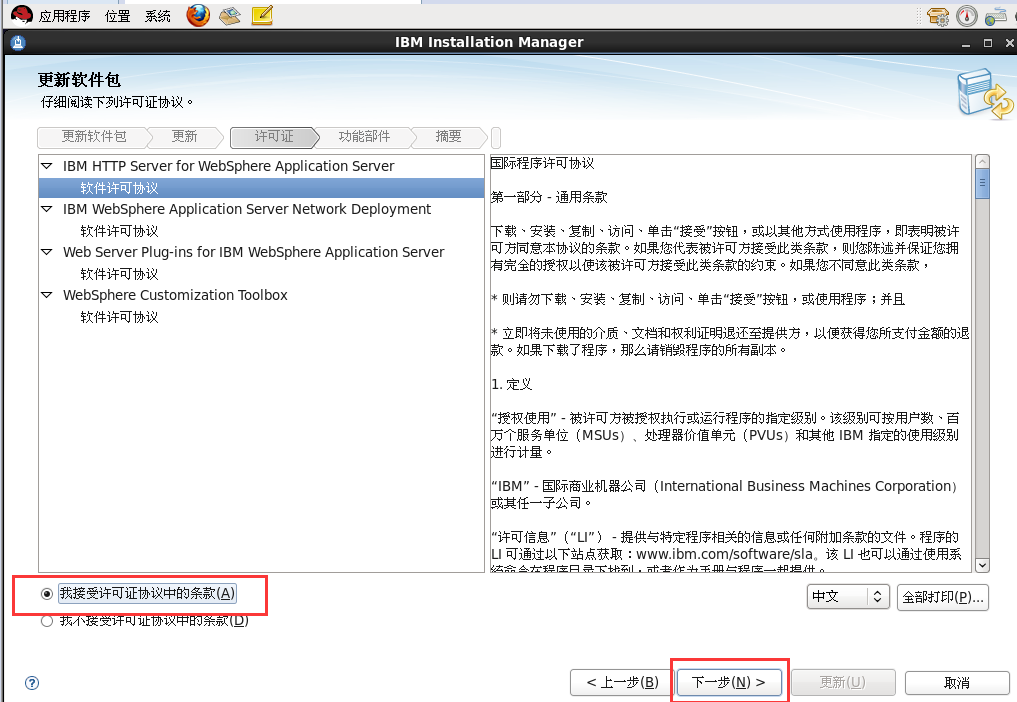Image resolution: width=1017 pixels, height=702 pixels.
Task: Click the update packages banner icon
Action: point(985,94)
